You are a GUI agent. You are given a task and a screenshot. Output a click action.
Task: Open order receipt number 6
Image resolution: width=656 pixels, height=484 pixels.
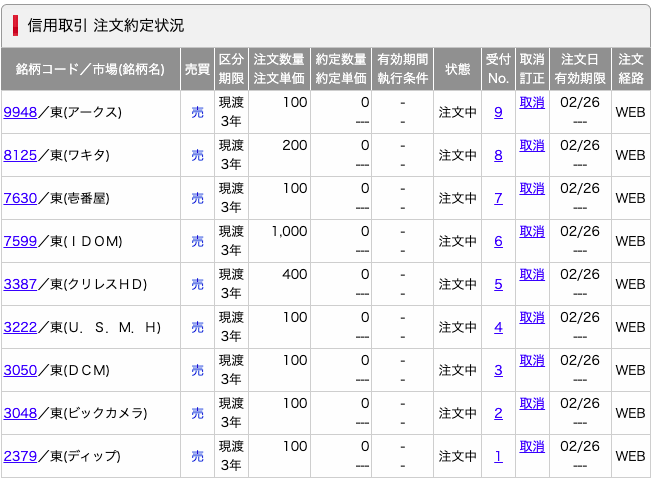(498, 241)
